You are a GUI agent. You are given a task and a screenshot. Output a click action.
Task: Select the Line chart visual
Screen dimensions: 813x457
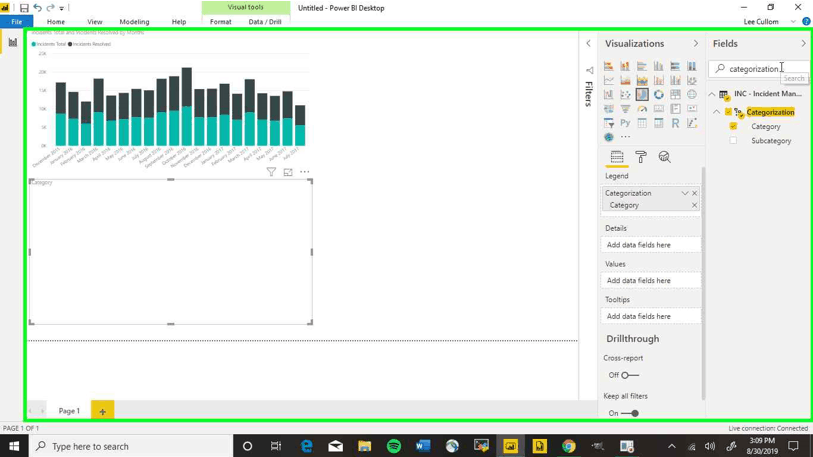[x=609, y=80]
